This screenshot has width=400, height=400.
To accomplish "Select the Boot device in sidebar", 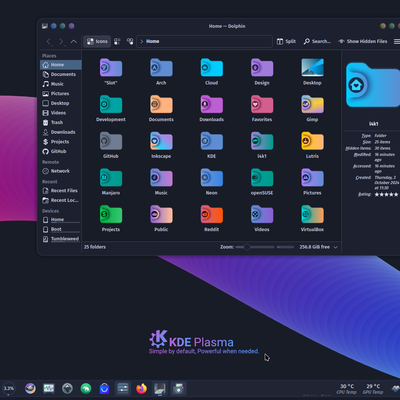I will click(x=61, y=230).
